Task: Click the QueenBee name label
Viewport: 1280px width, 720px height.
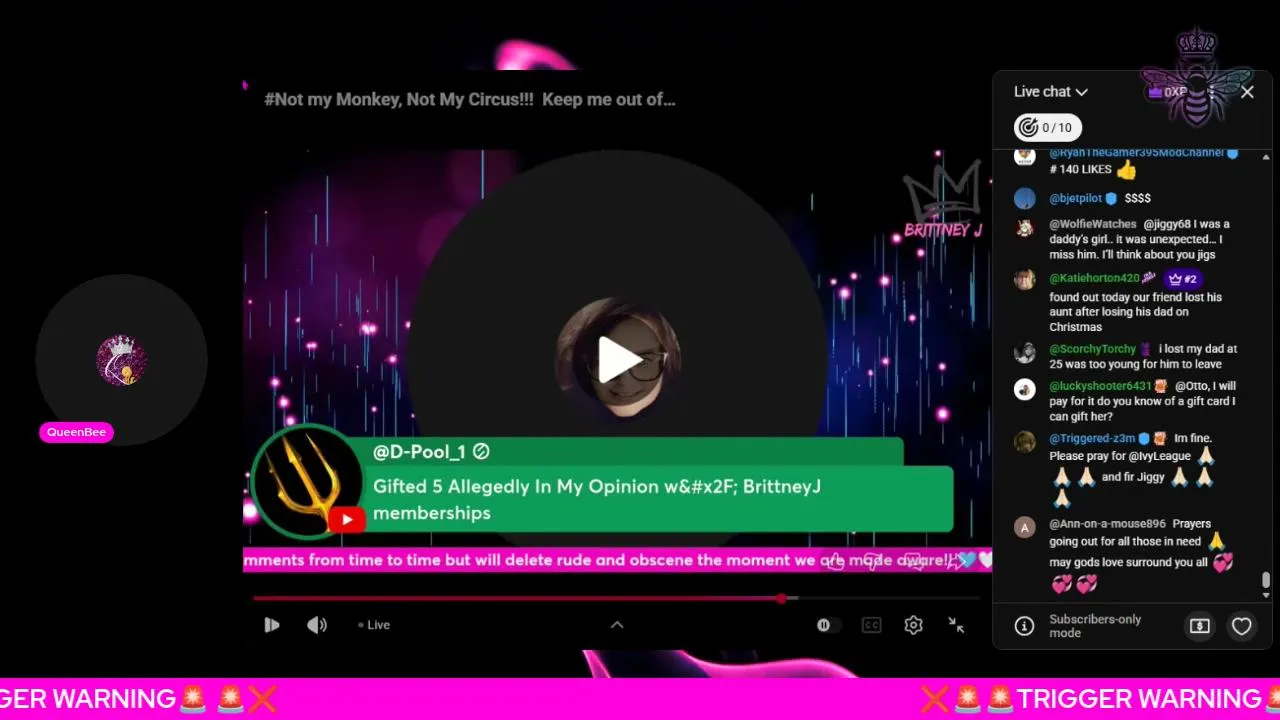Action: [x=76, y=432]
